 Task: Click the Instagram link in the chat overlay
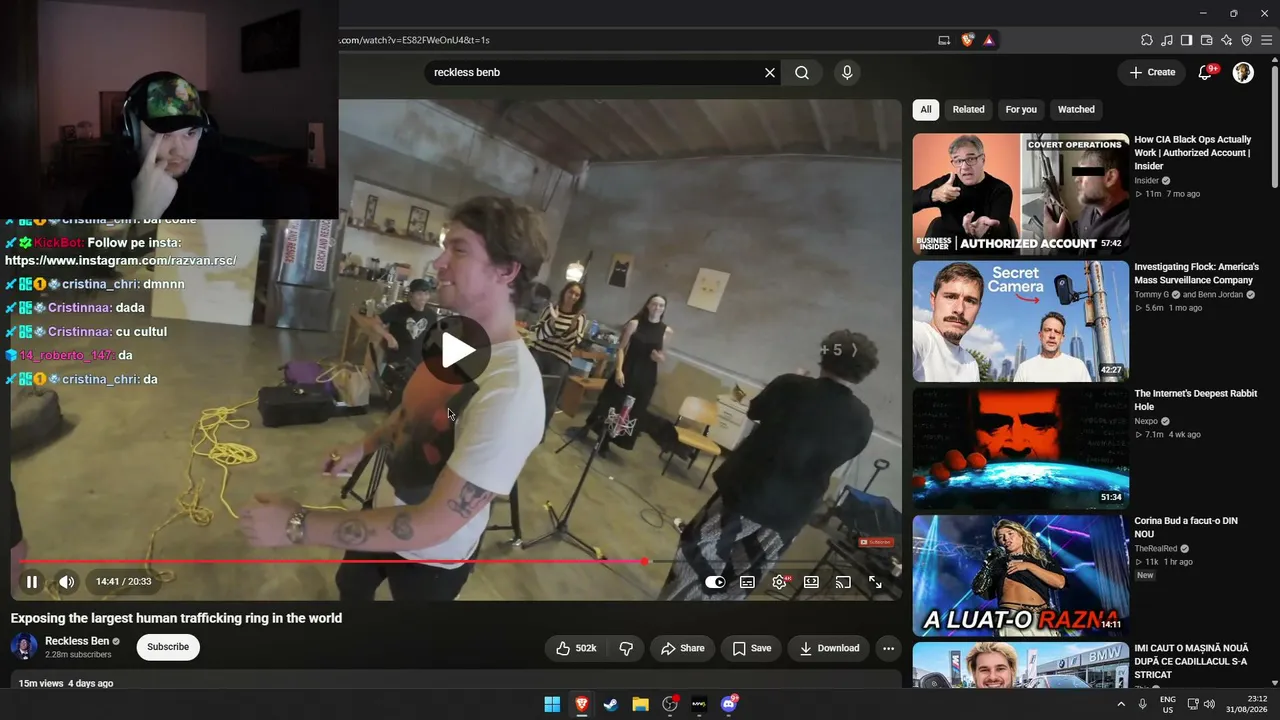[121, 261]
